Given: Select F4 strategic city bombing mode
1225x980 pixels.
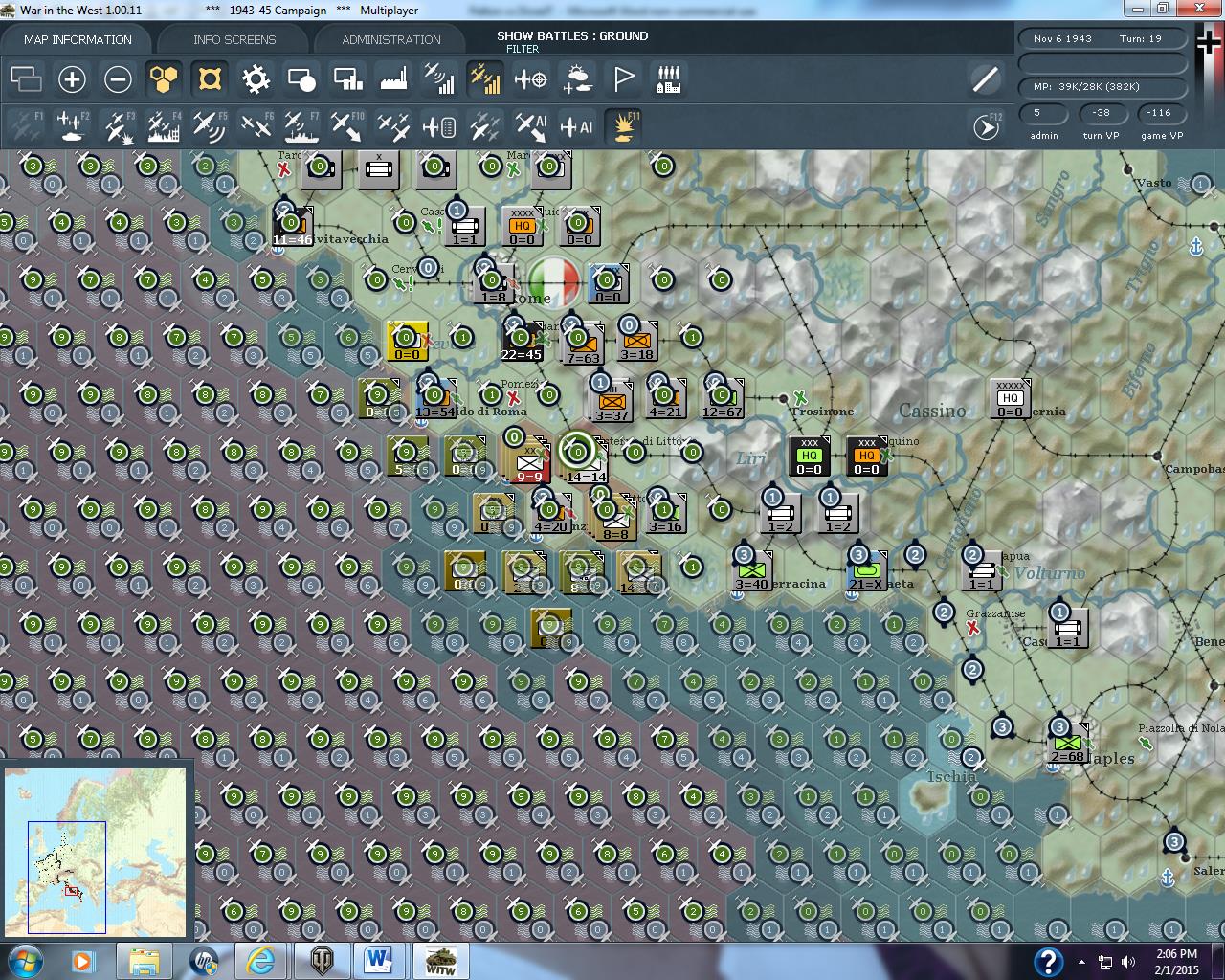Looking at the screenshot, I should point(164,126).
